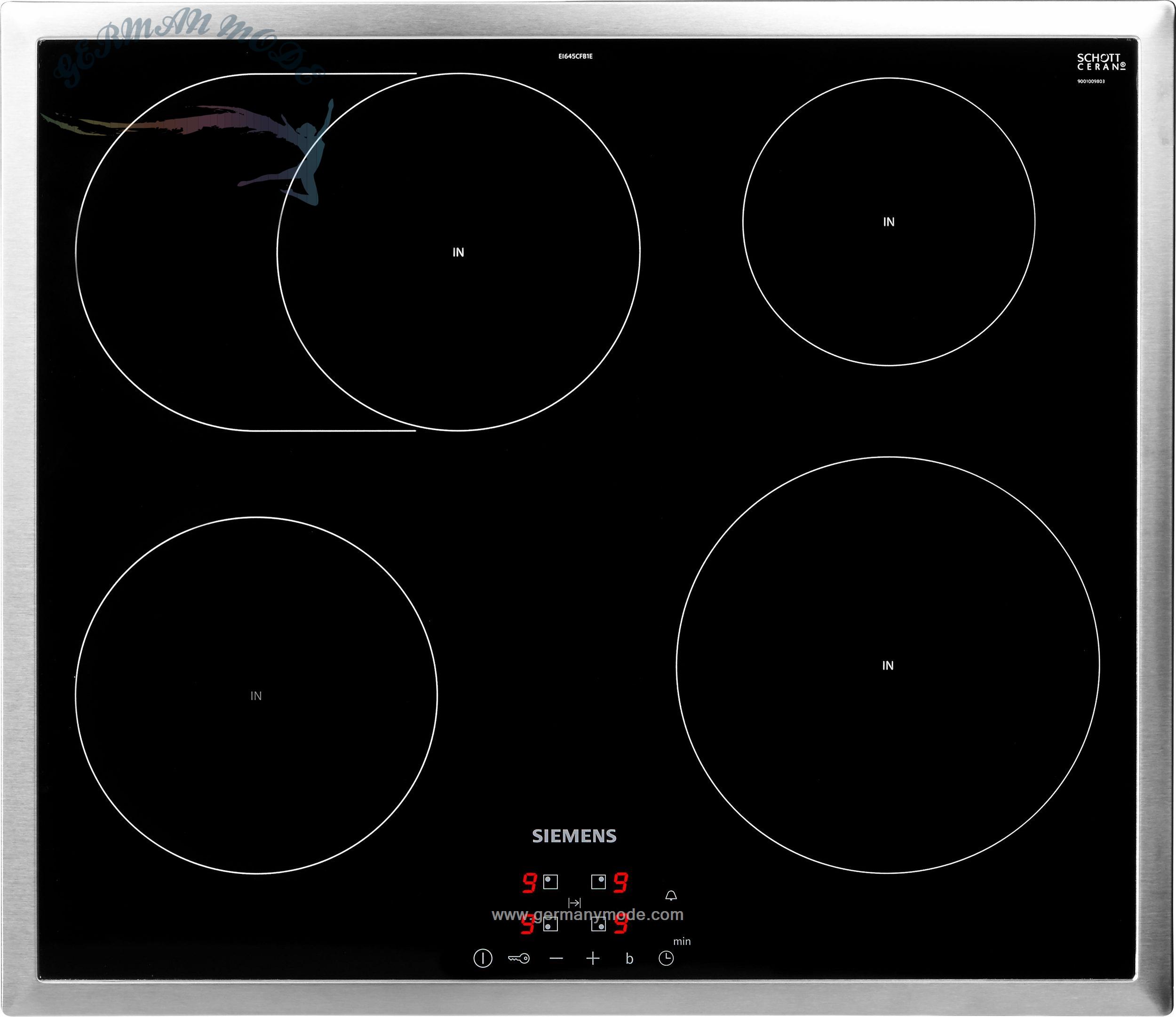The height and width of the screenshot is (1017, 1176).
Task: Tap the arrow-between-bars zone extension symbol
Action: click(x=574, y=902)
